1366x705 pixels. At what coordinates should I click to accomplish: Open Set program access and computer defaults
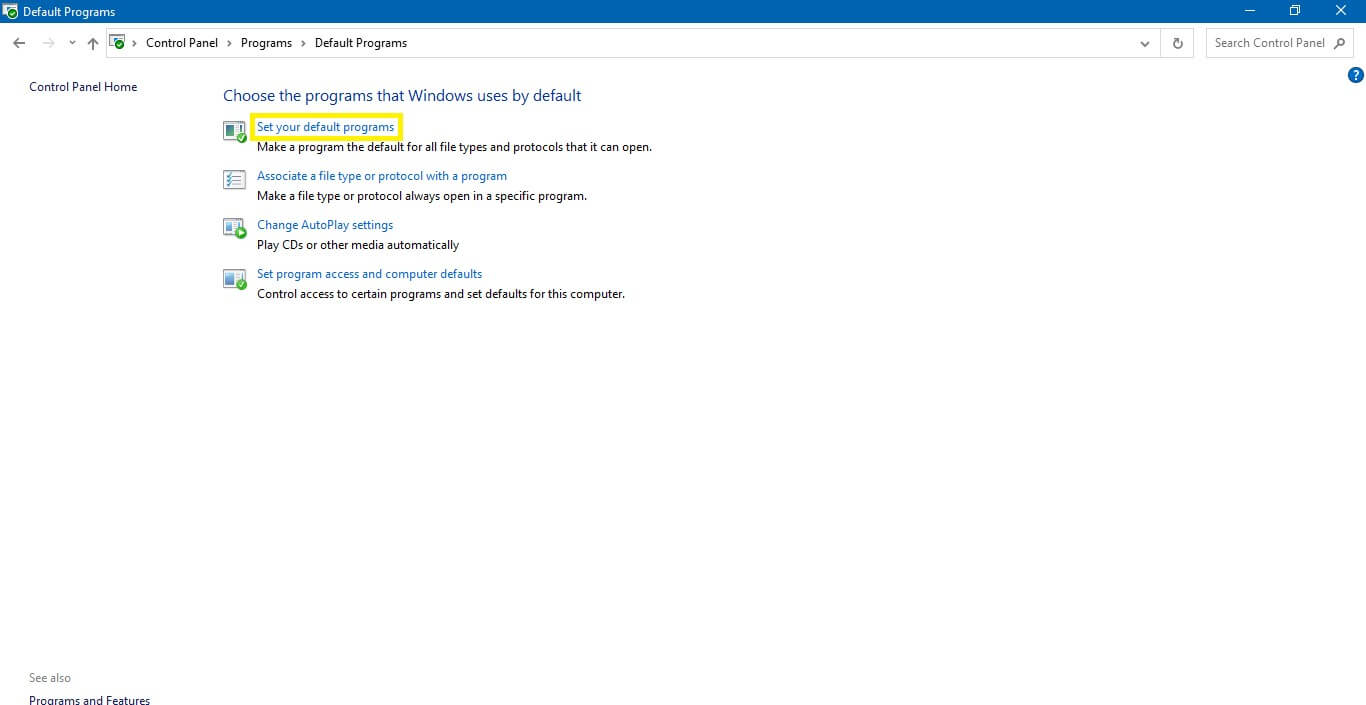369,274
